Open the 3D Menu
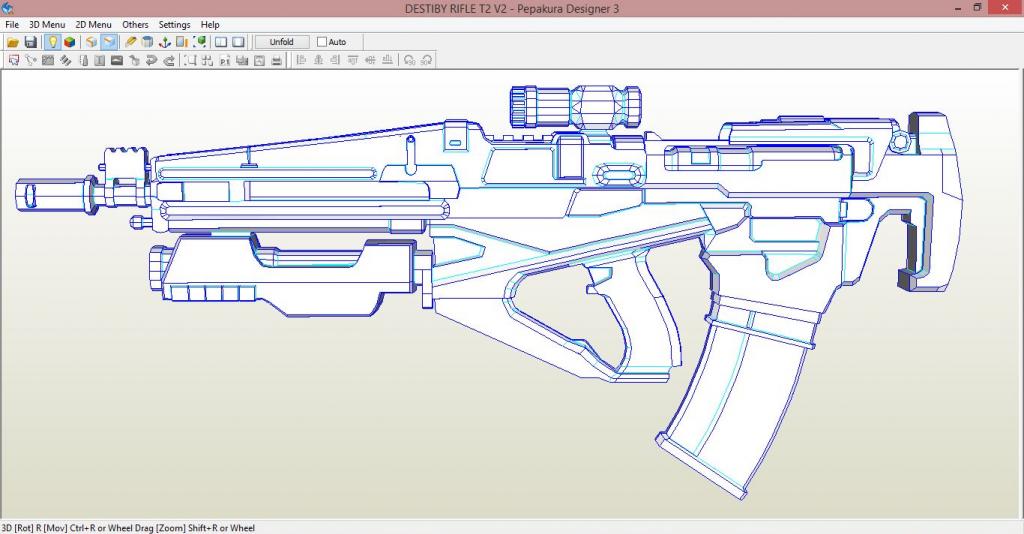The image size is (1024, 534). 47,24
